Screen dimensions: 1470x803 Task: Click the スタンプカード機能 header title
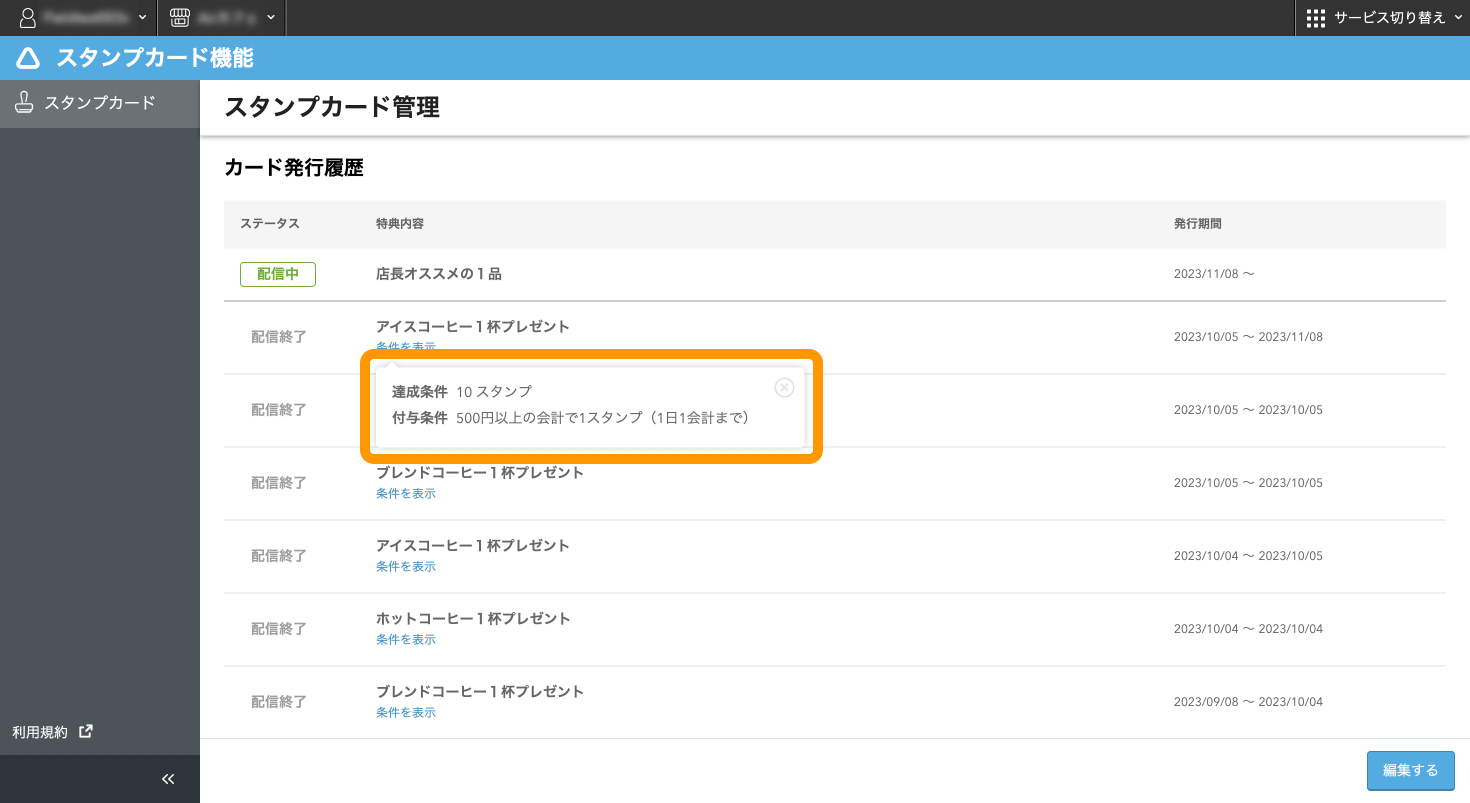pyautogui.click(x=155, y=59)
